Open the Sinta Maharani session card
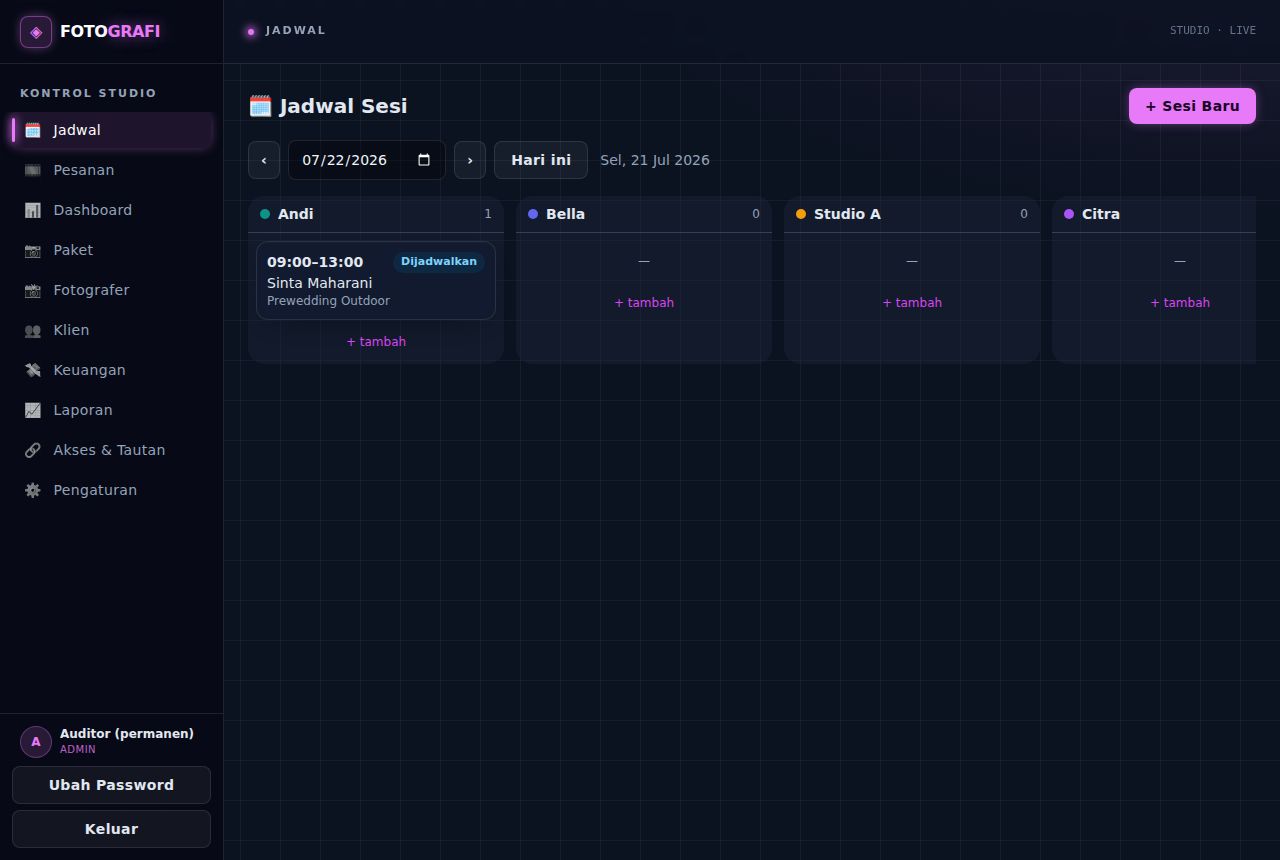The width and height of the screenshot is (1280, 860). click(376, 280)
